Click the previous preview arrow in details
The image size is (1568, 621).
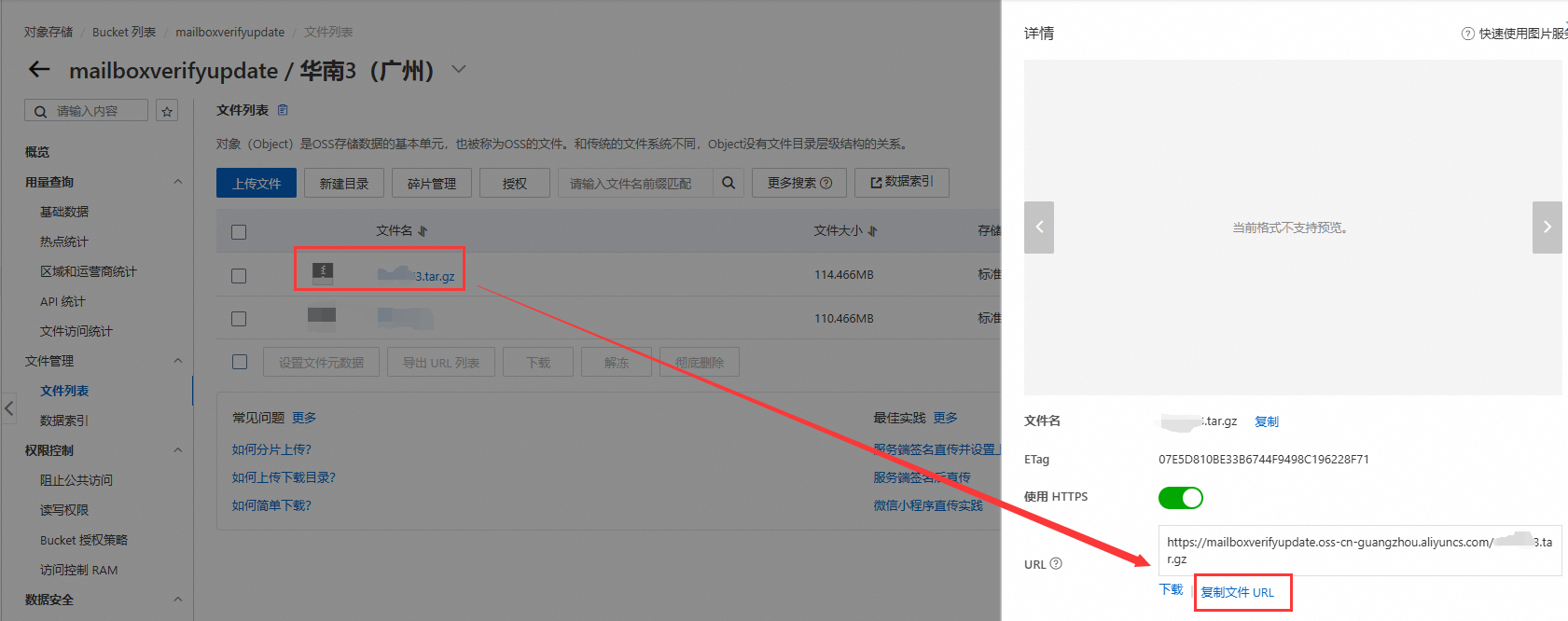(1038, 228)
